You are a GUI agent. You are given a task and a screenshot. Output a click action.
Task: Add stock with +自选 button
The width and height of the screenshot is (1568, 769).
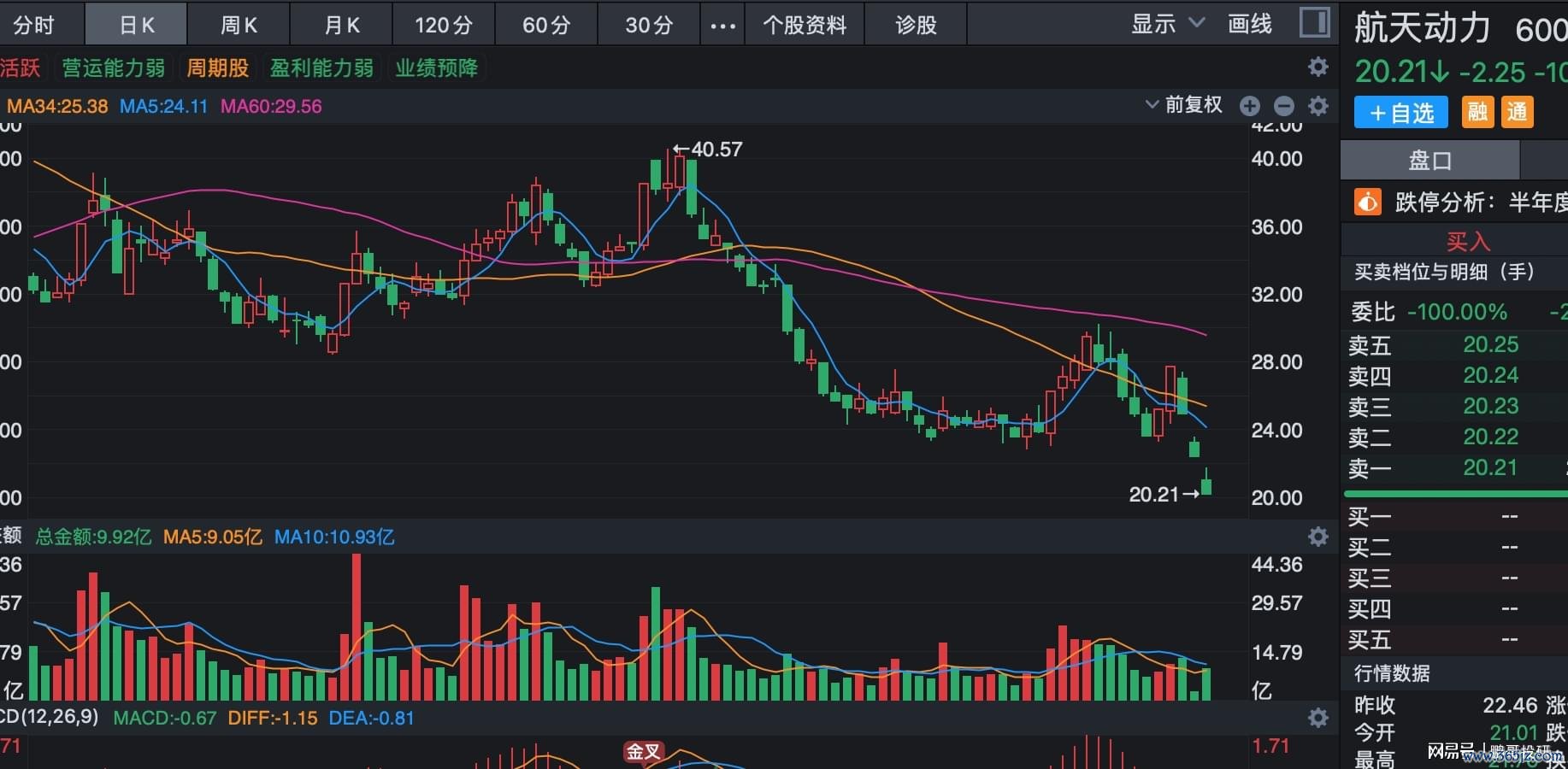tap(1400, 113)
